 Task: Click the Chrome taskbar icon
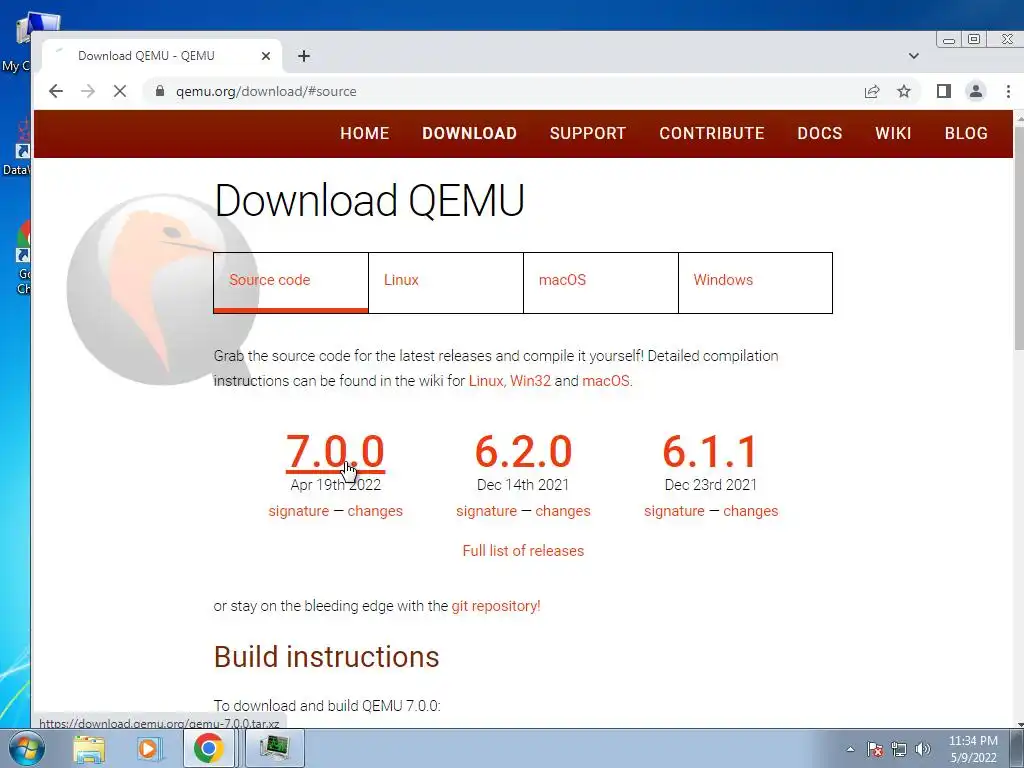point(208,748)
